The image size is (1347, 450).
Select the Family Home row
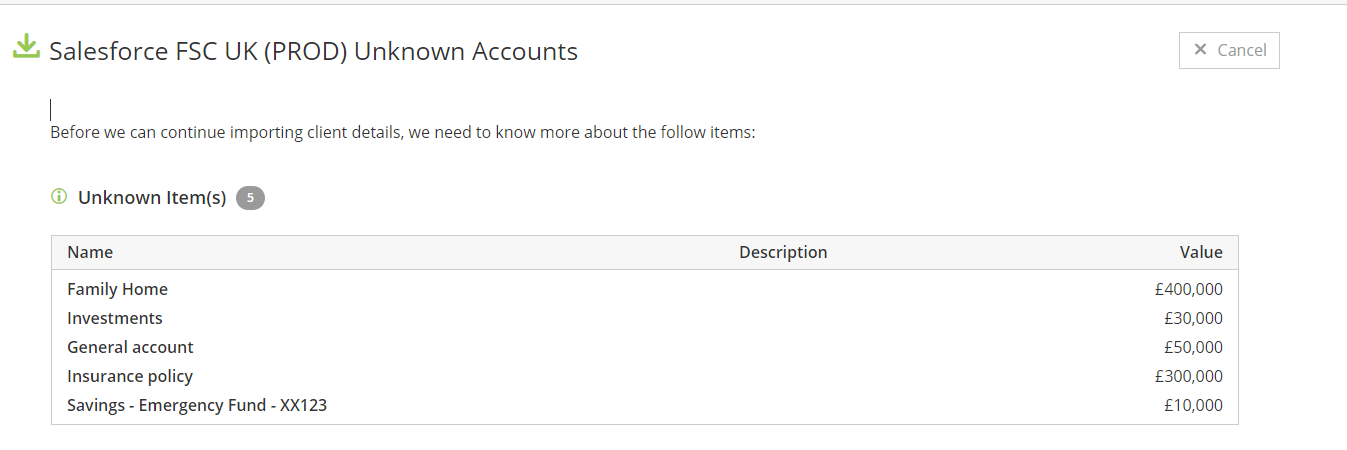644,289
